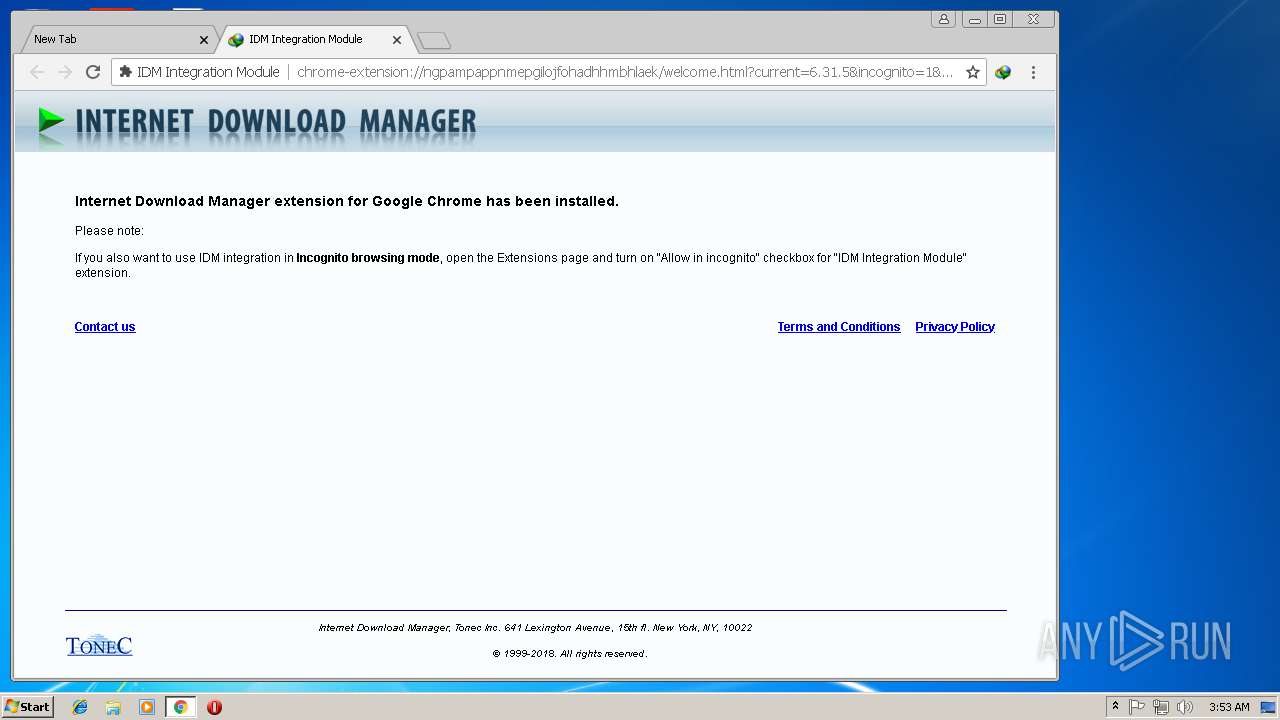Click the 3:53 AM system clock
This screenshot has width=1280, height=720.
click(x=1229, y=707)
